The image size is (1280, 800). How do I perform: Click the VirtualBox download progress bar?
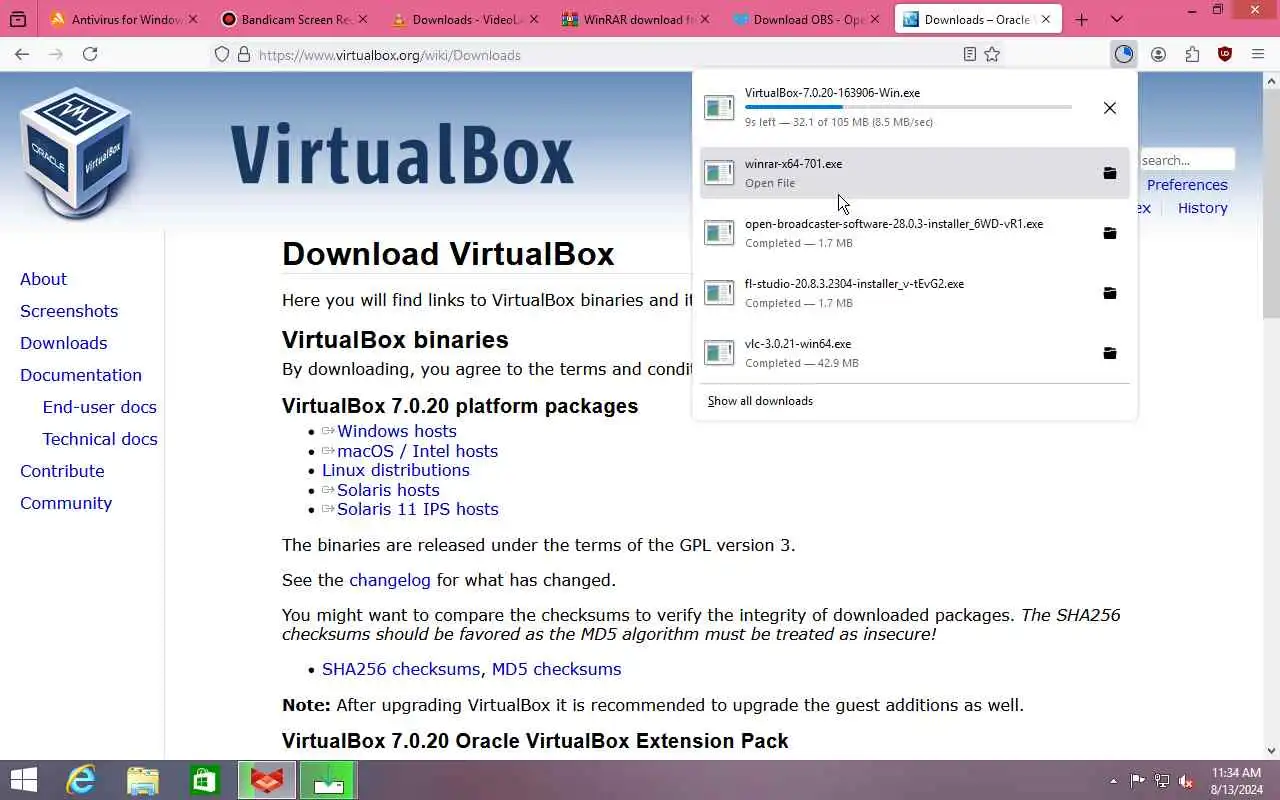[908, 107]
